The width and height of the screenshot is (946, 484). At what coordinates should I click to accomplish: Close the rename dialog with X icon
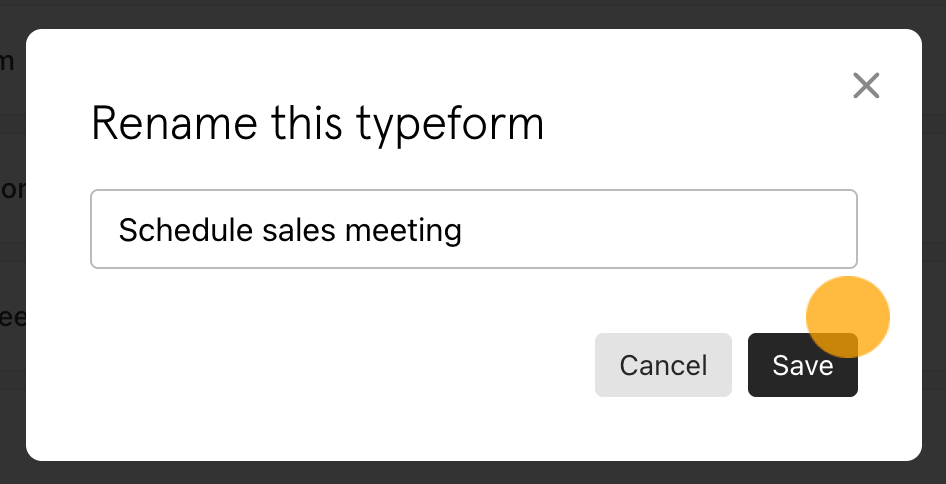click(866, 86)
